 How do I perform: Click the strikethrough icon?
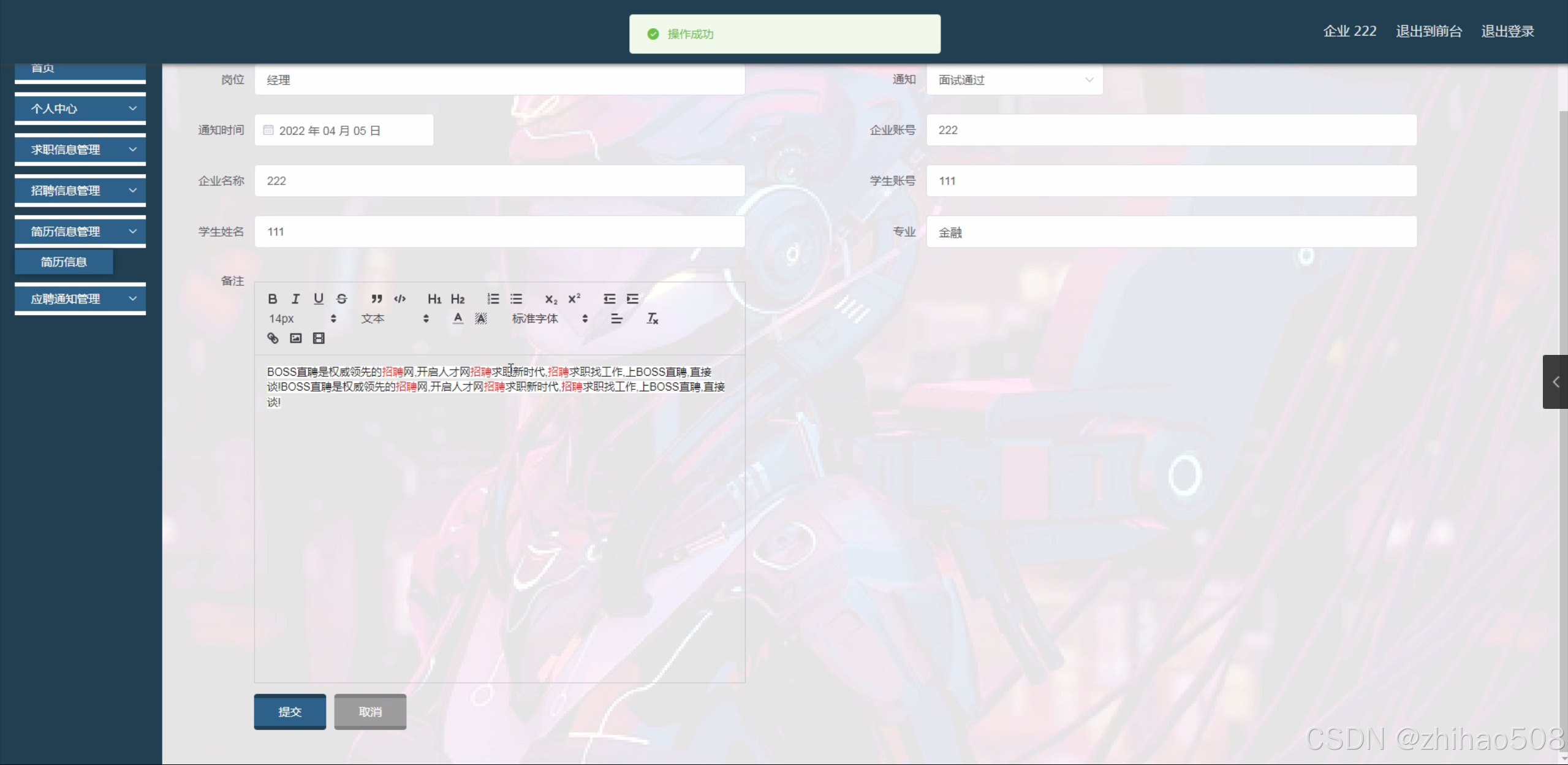[342, 299]
